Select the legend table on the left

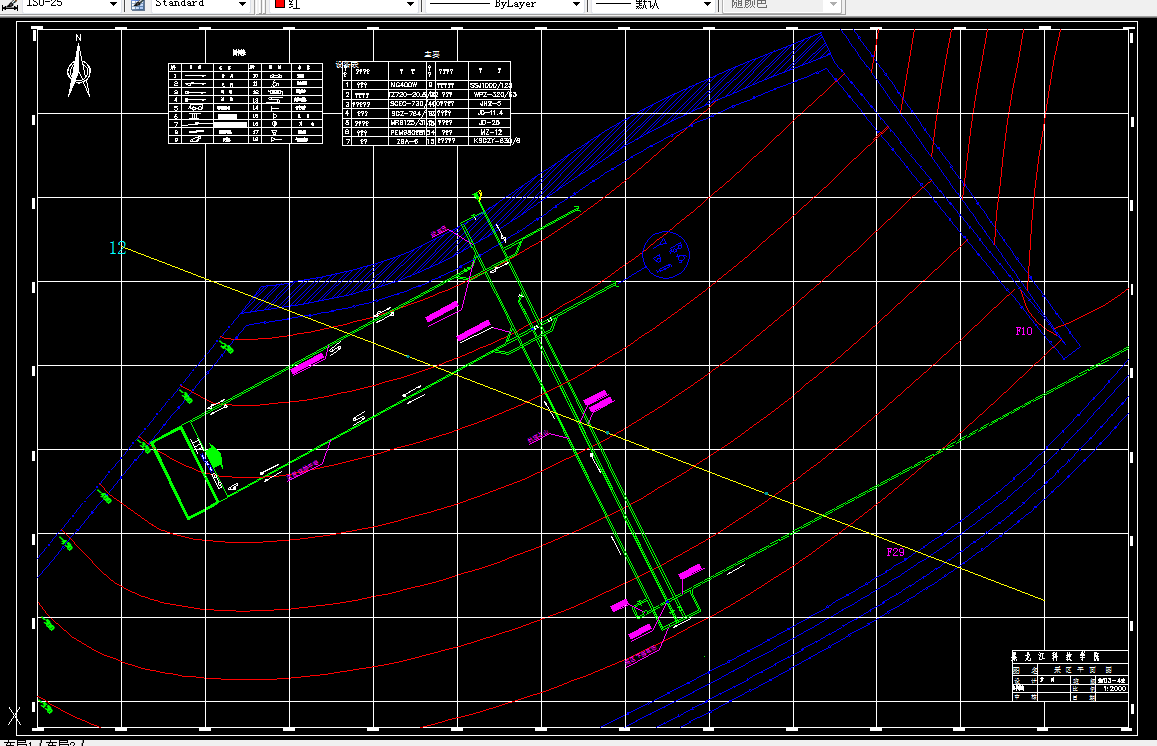click(245, 103)
